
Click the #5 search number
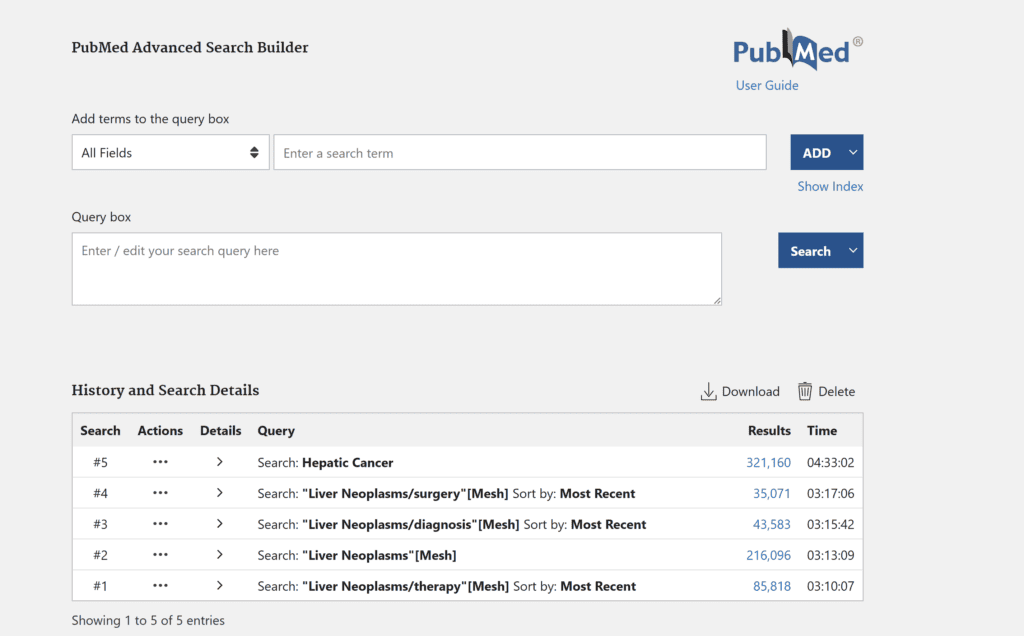click(x=100, y=462)
